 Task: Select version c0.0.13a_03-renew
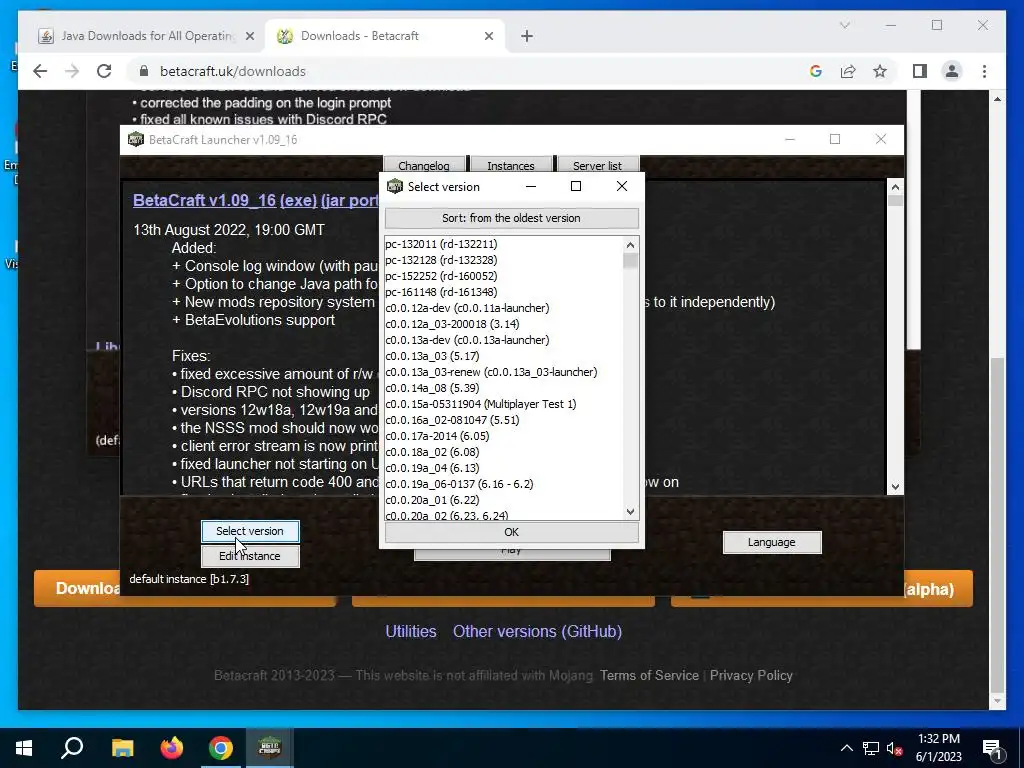click(504, 372)
